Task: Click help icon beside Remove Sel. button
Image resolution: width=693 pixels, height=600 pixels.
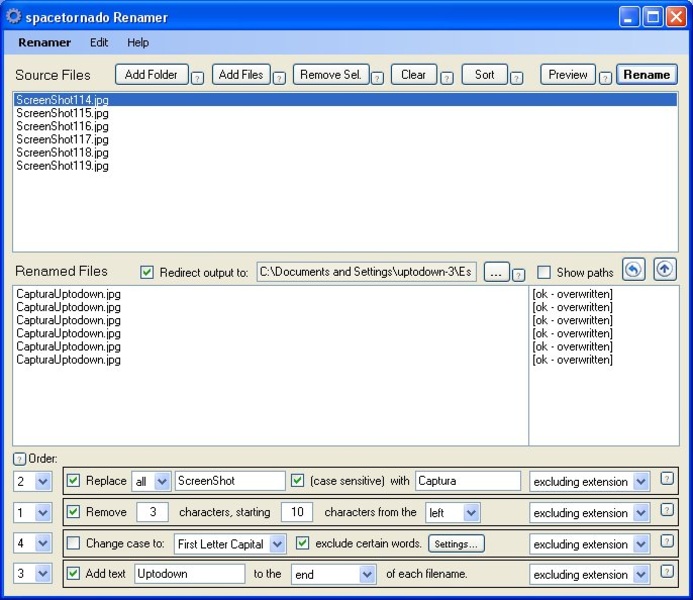Action: [378, 78]
